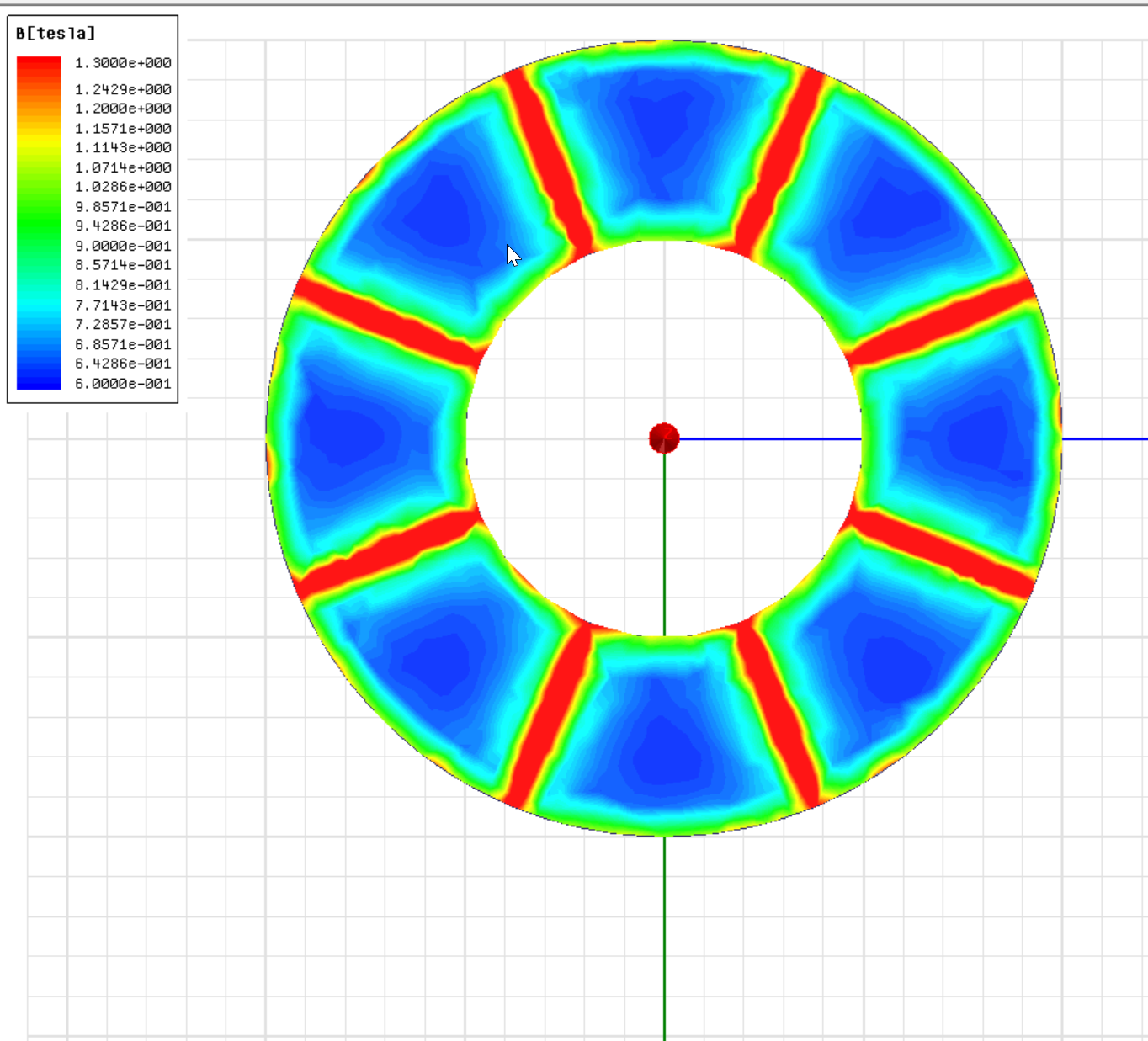Screen dimensions: 1148x1041
Task: Select legend value 1.0714e+000
Action: 123,167
